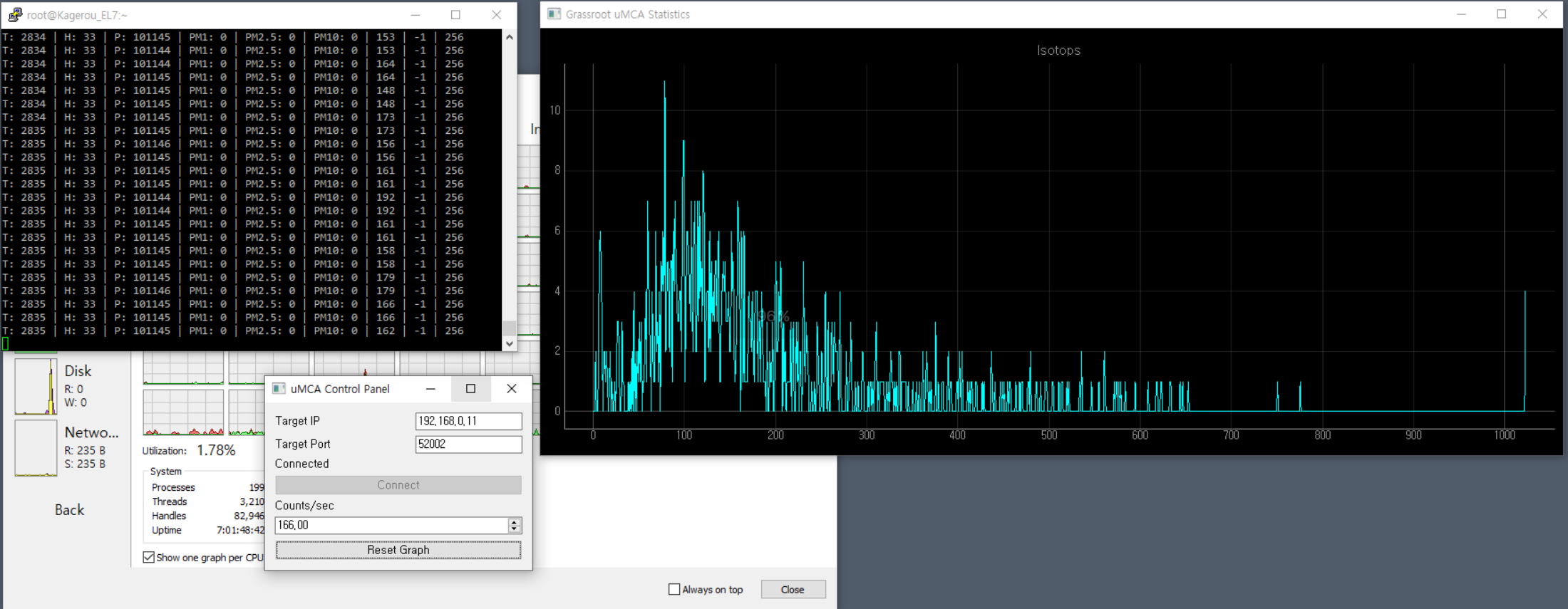Click the Grassroot uMCA Statistics window icon

(554, 14)
